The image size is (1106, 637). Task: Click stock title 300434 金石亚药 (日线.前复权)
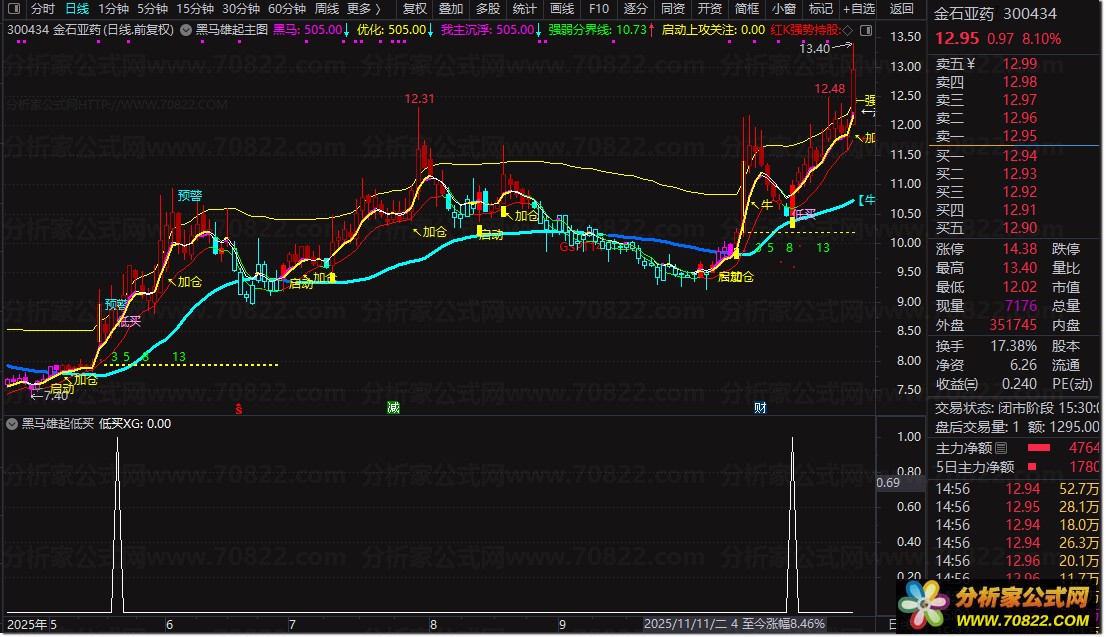coord(90,30)
